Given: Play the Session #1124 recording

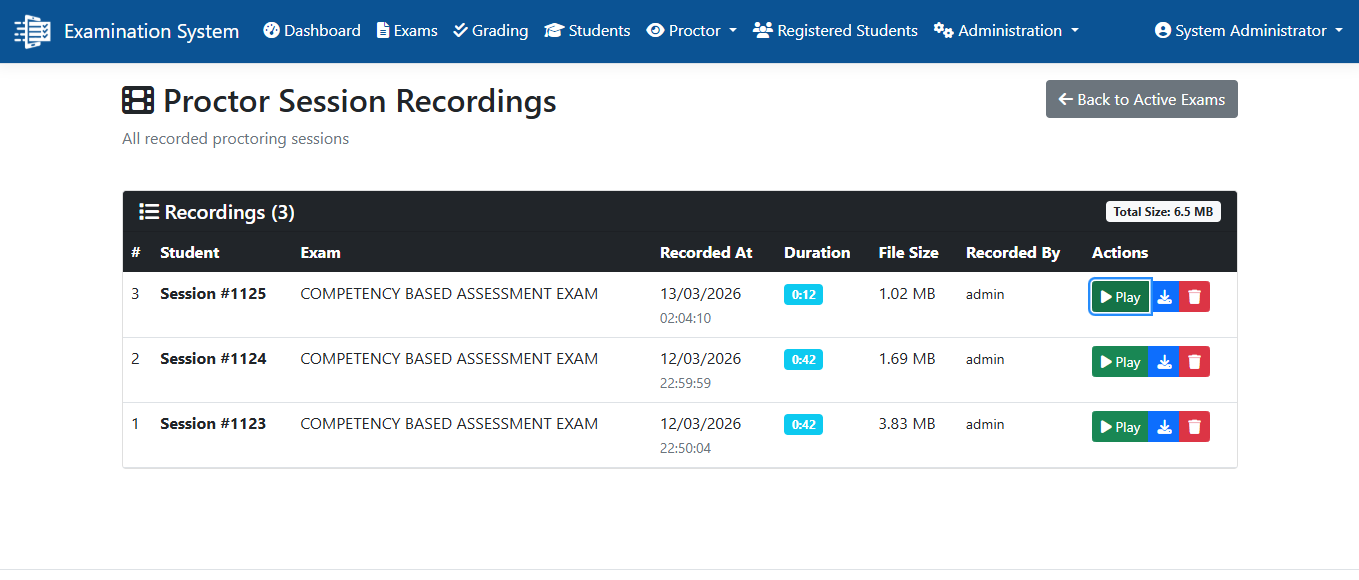Looking at the screenshot, I should point(1120,362).
